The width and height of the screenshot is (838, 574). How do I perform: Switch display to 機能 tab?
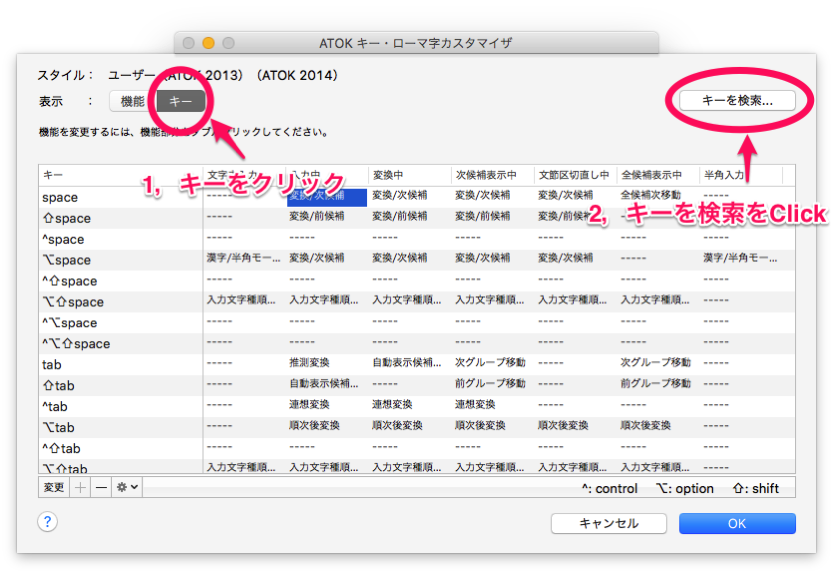coord(133,101)
